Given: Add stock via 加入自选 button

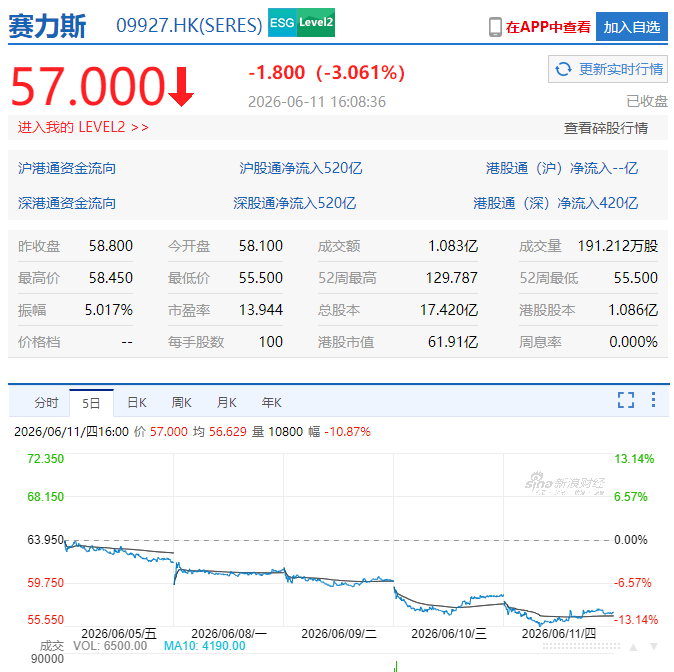Looking at the screenshot, I should (631, 27).
